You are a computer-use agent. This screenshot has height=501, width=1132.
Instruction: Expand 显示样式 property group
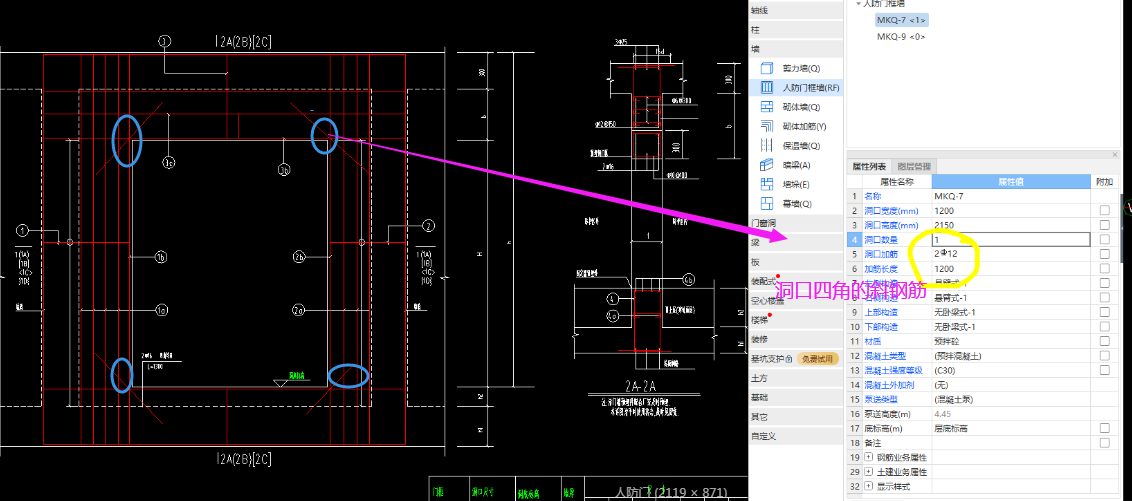pos(868,487)
